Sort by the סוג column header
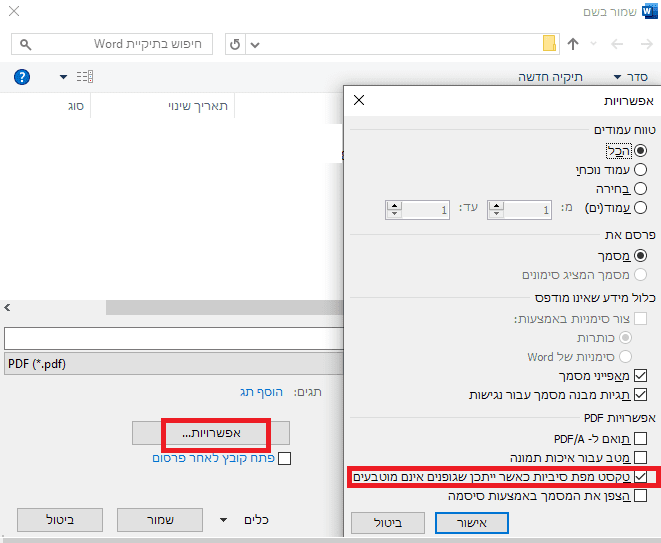This screenshot has height=543, width=661. [76, 106]
